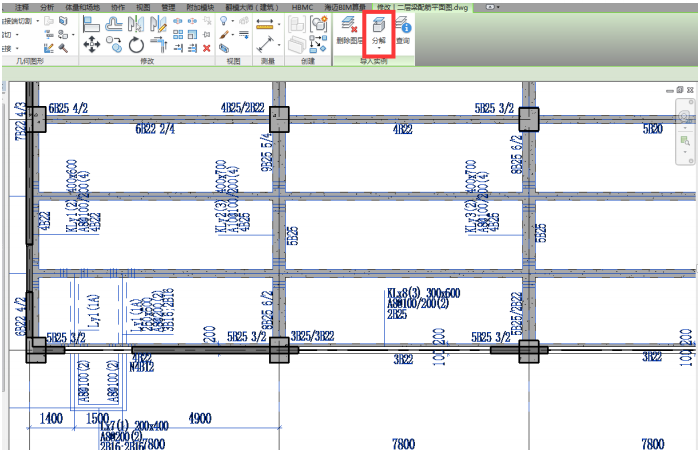Image resolution: width=699 pixels, height=453 pixels.
Task: Select the Aligned Dimension tool
Action: [265, 45]
